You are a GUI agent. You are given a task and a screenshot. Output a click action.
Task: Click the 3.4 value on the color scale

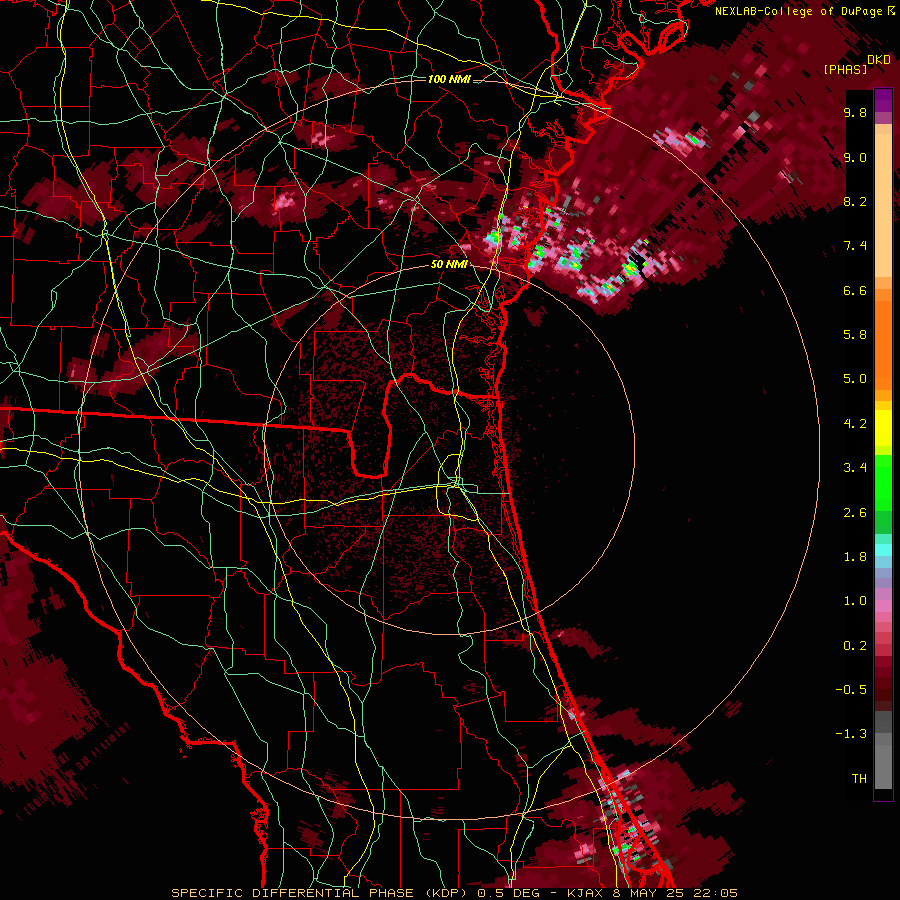855,468
